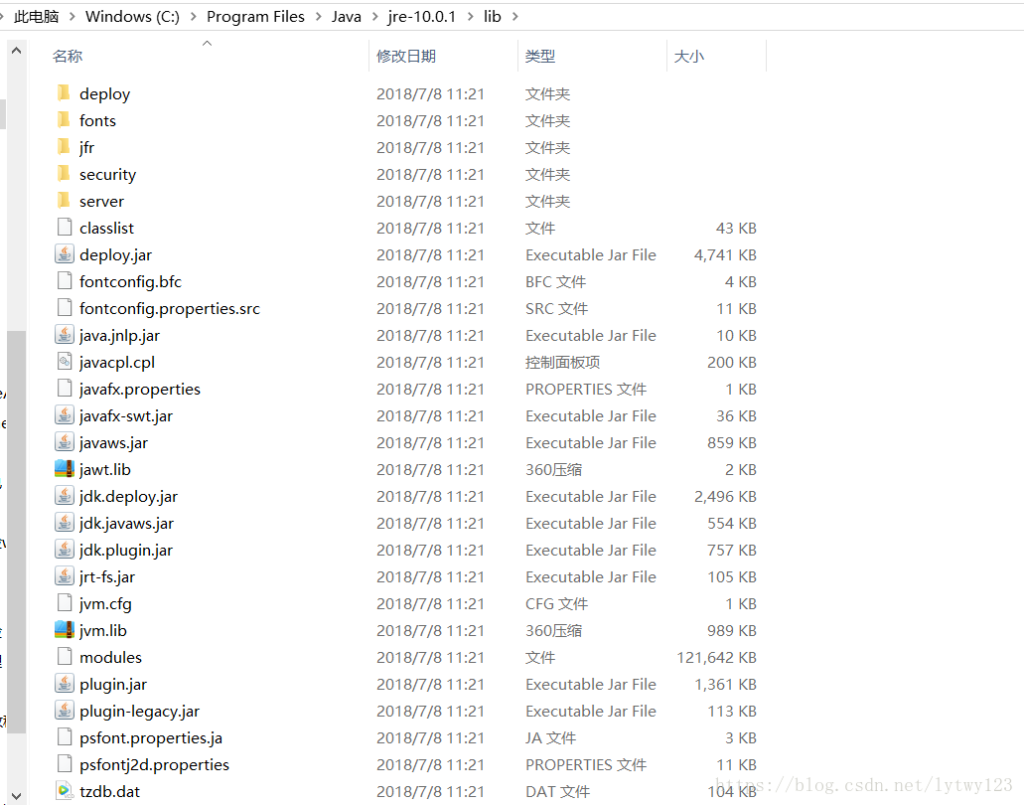Click the tzdb.dat file icon
1024x805 pixels.
pyautogui.click(x=64, y=791)
